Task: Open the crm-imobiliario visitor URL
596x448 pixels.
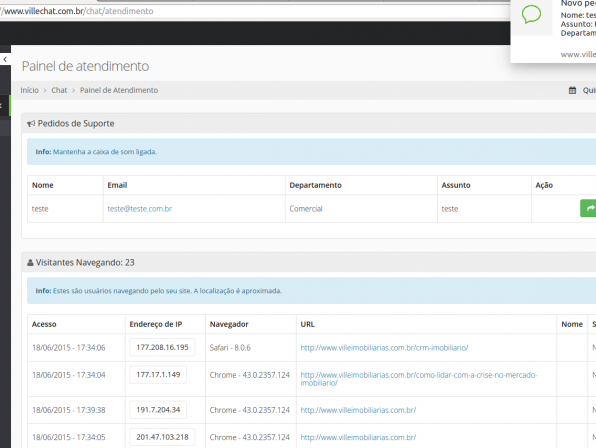Action: click(x=384, y=347)
